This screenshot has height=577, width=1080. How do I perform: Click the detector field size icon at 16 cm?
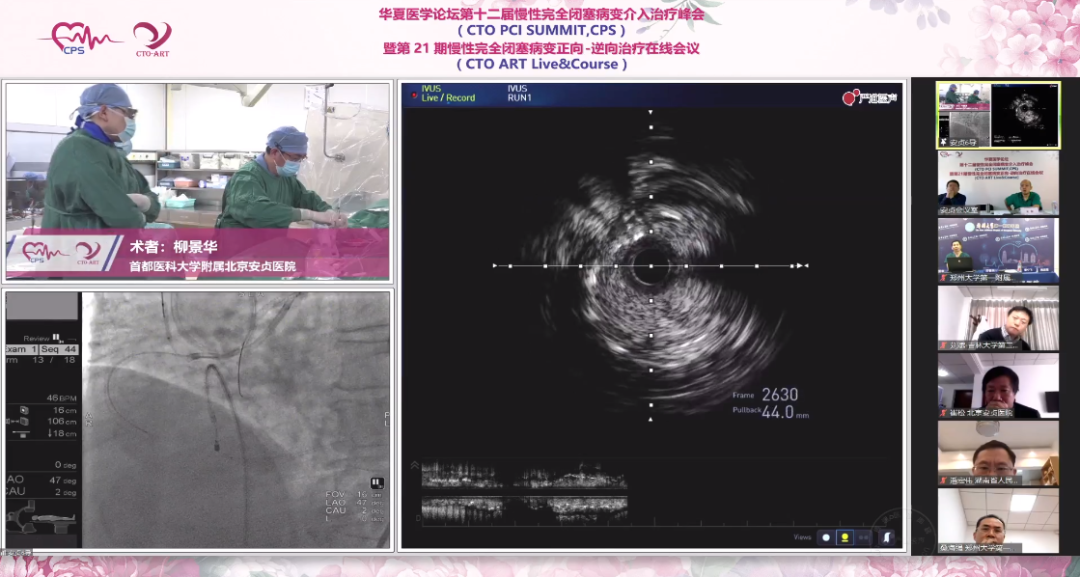pos(24,410)
